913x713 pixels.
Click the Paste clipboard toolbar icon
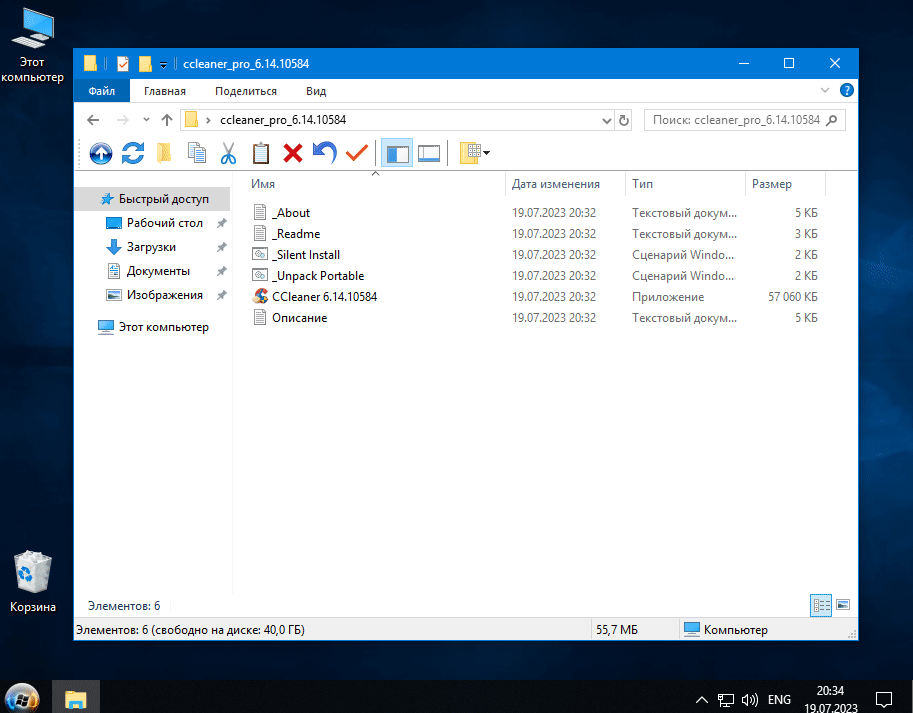(260, 153)
